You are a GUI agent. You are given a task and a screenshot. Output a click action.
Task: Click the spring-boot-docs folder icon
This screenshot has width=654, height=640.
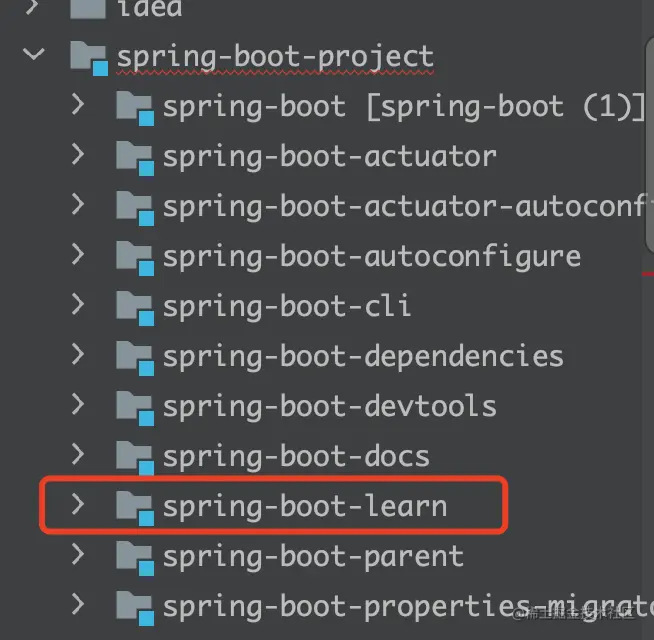tap(135, 459)
